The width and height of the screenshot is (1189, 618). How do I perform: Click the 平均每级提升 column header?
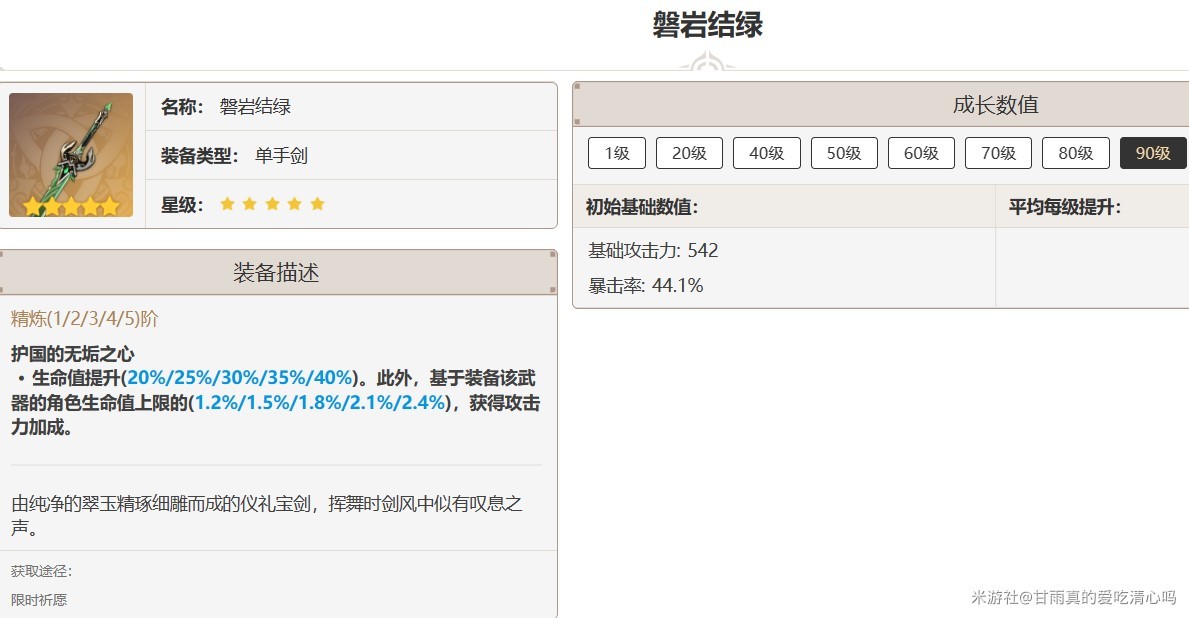coord(1064,207)
